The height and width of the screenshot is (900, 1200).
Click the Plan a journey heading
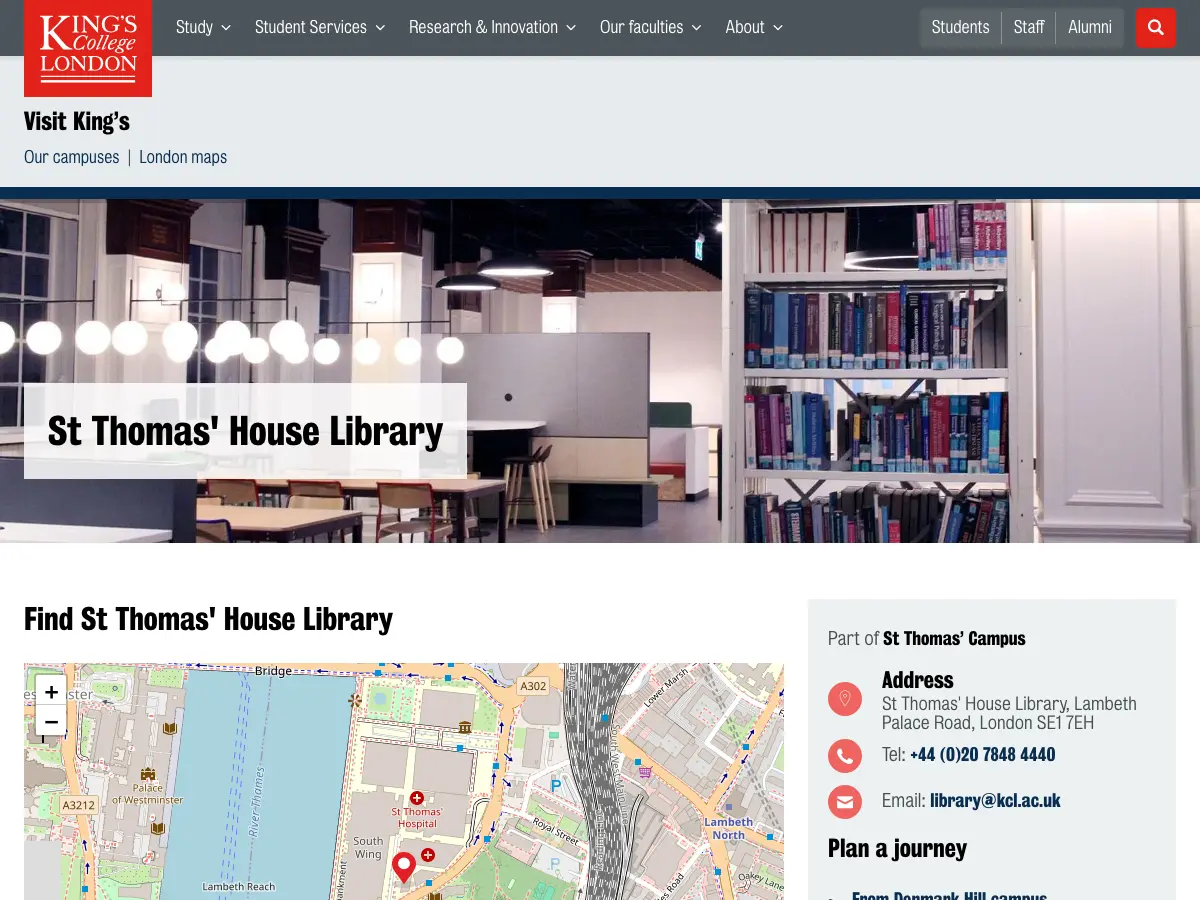897,848
